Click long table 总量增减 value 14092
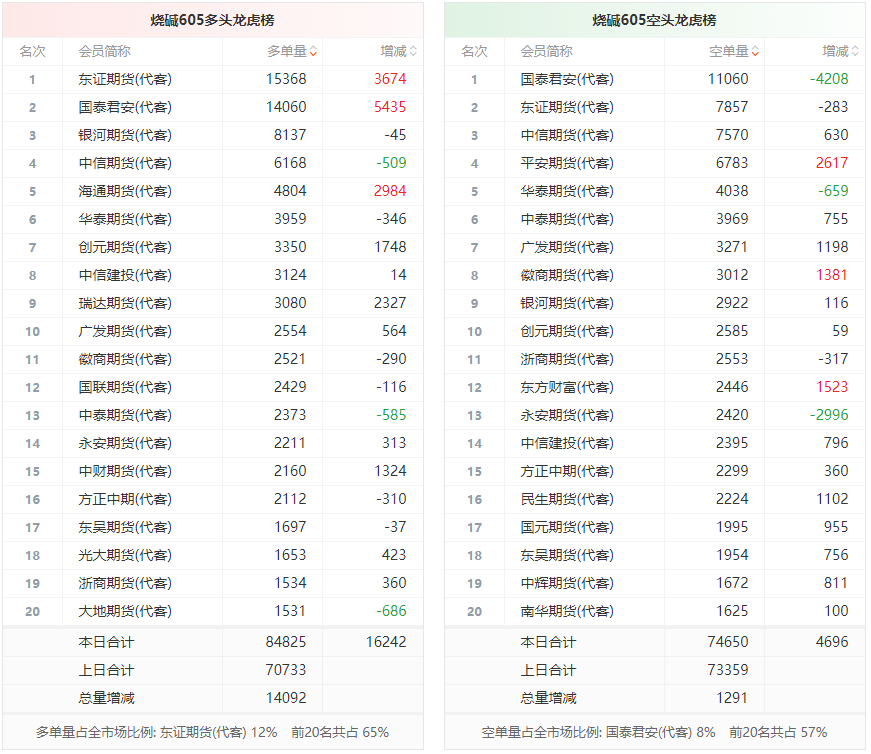Screen dimensions: 871x754 tap(286, 698)
